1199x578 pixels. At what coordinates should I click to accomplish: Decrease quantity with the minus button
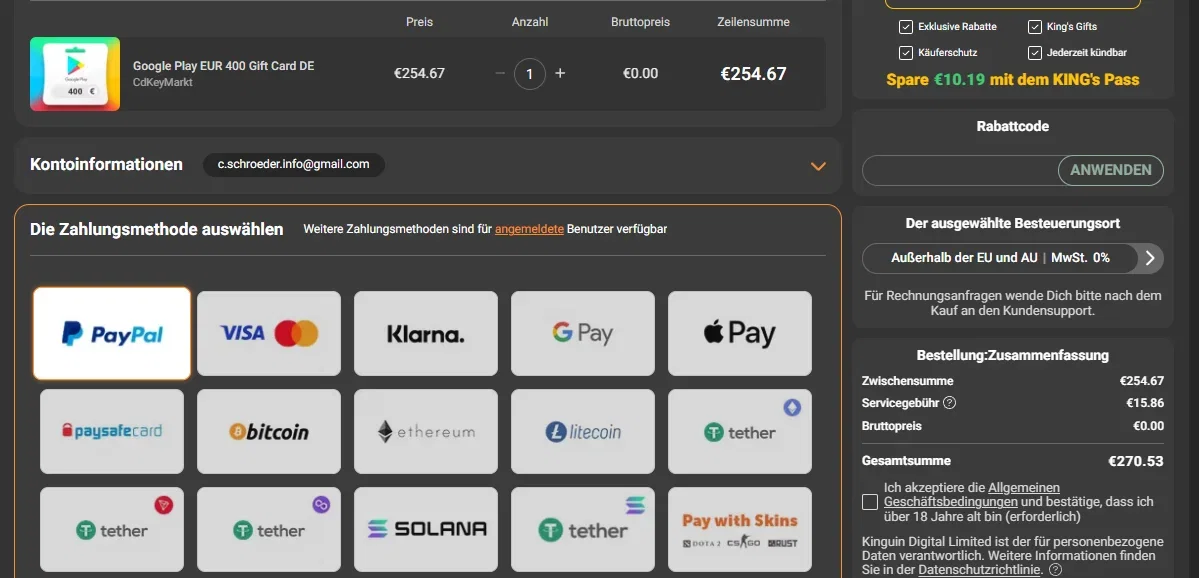click(x=500, y=73)
